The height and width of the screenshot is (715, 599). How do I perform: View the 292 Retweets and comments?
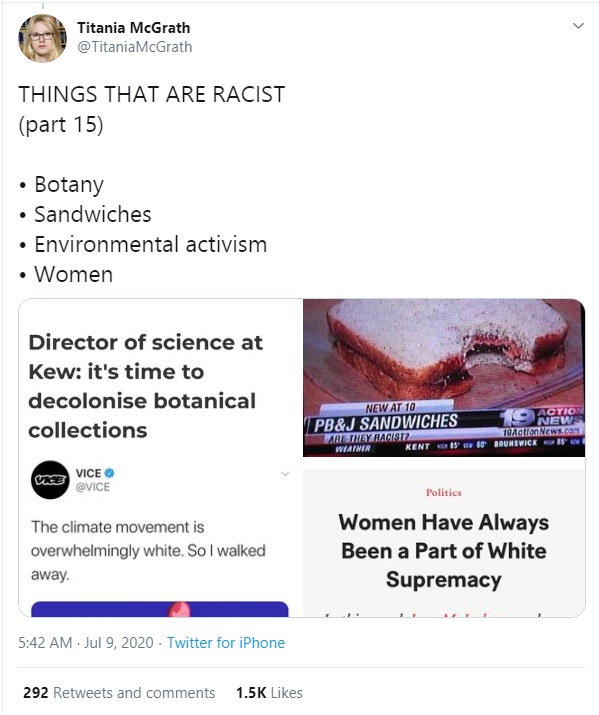[119, 693]
